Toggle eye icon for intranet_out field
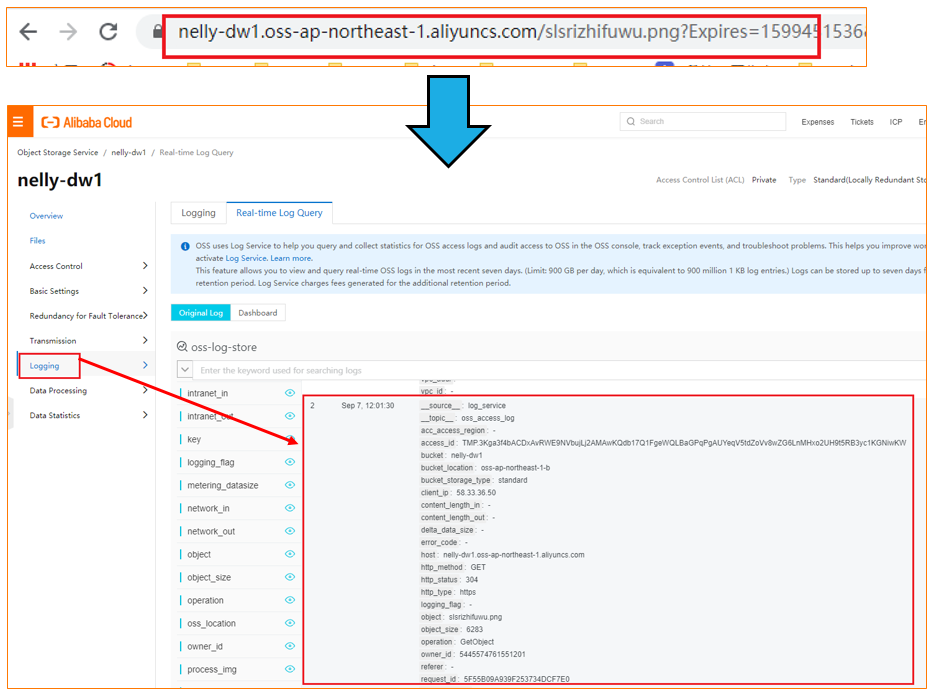This screenshot has height=699, width=937. (x=290, y=416)
